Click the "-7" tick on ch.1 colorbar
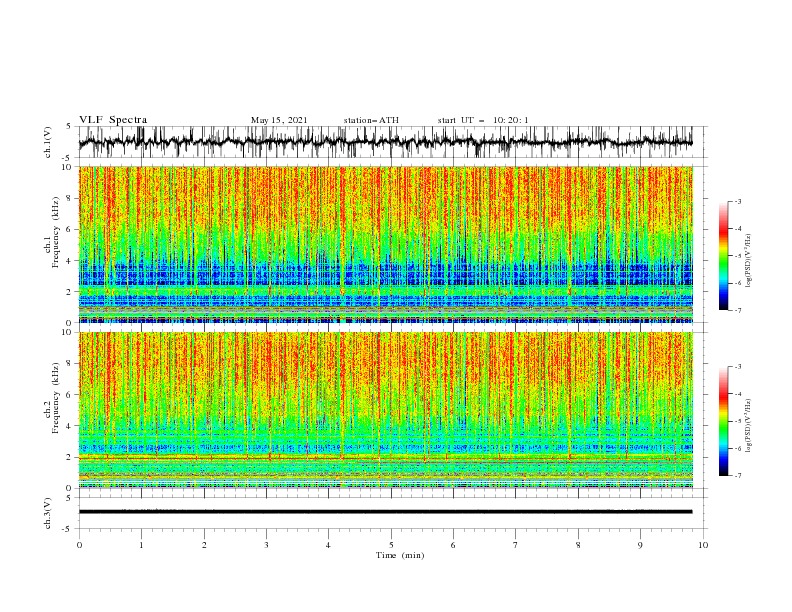This screenshot has height=612, width=792. (737, 310)
